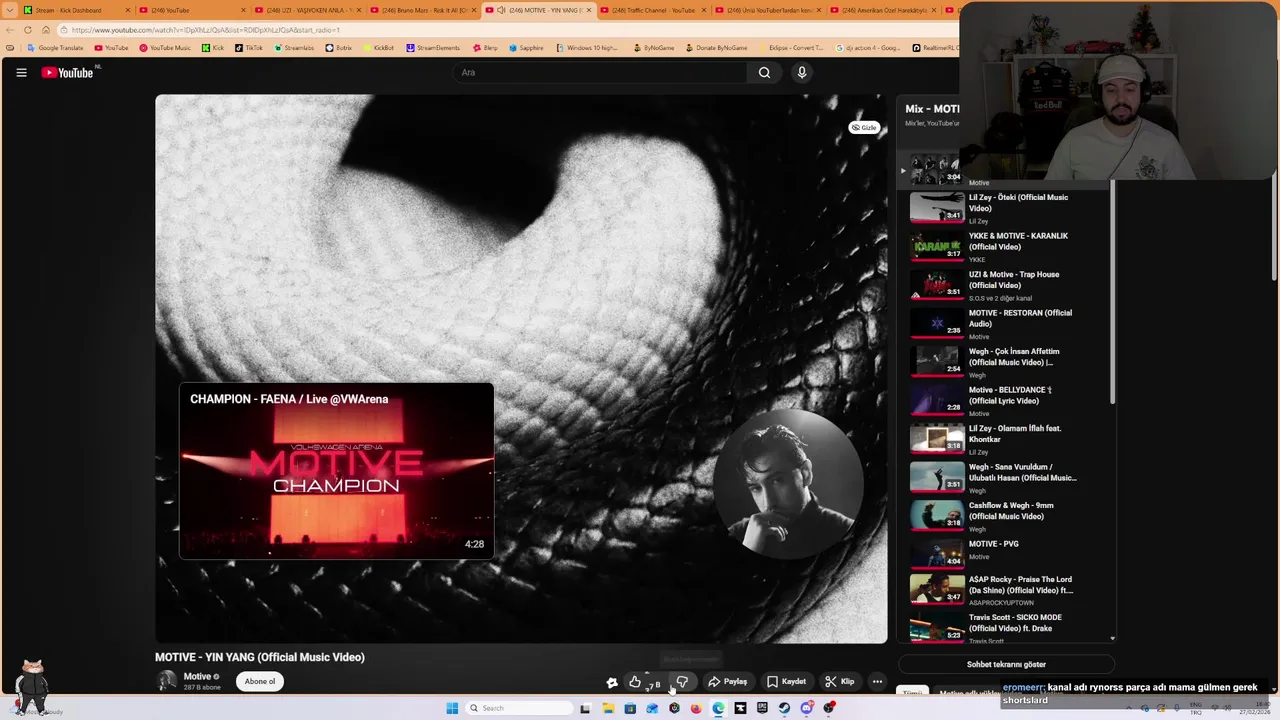Hide end screen cards with Gizle
The height and width of the screenshot is (720, 1280).
coord(864,127)
